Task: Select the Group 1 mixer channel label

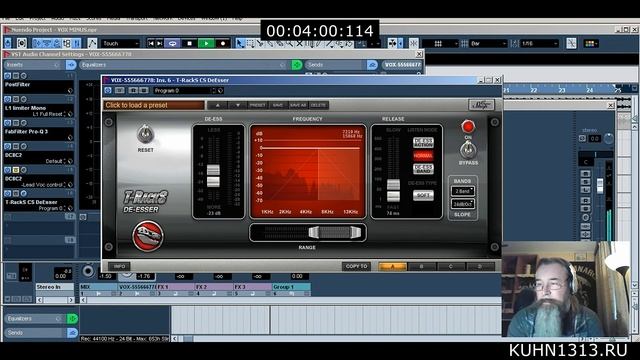Action: pos(291,287)
